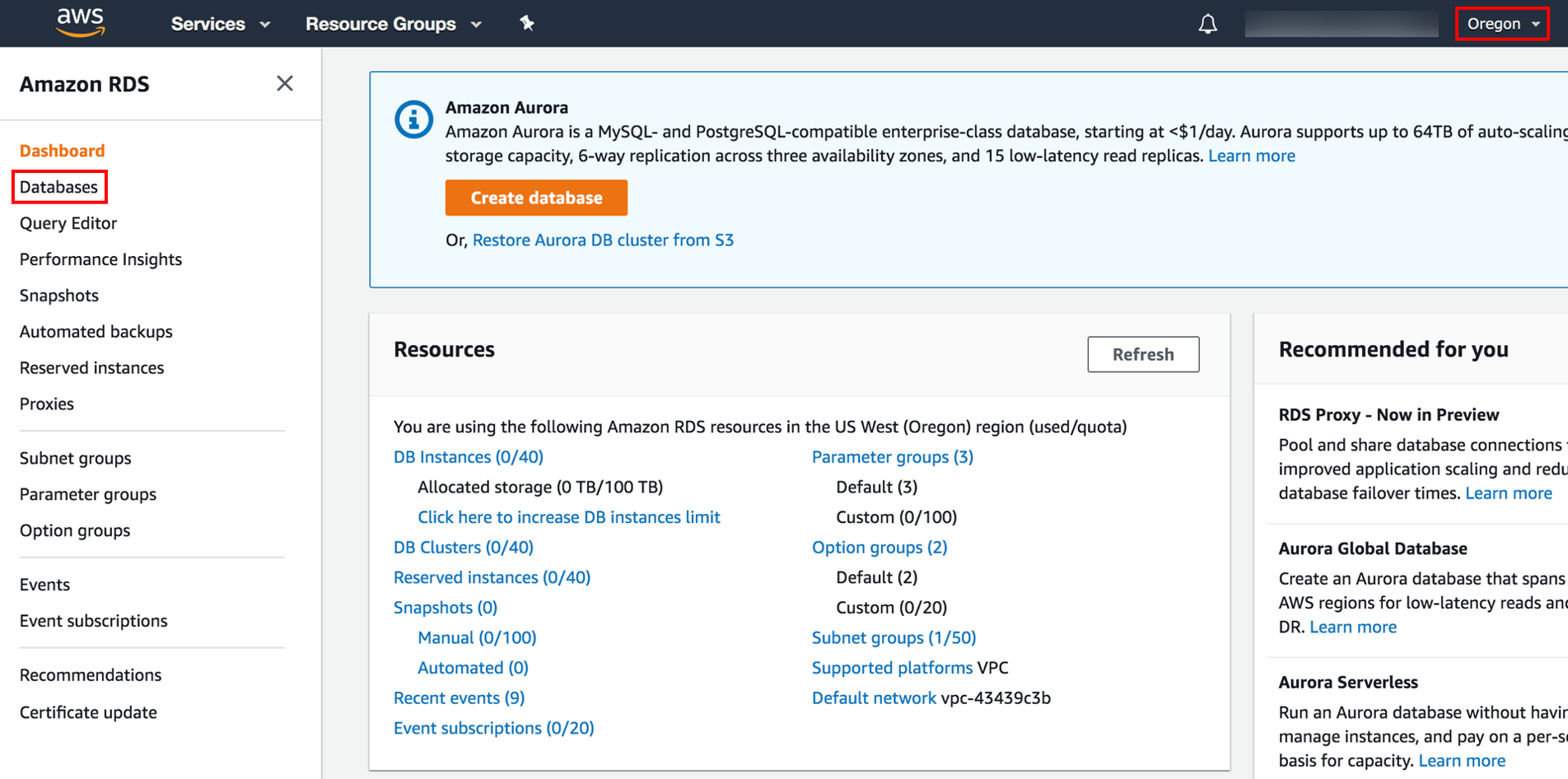Screen dimensions: 1568x779
Task: Click the pin shortcuts icon
Action: pyautogui.click(x=527, y=23)
